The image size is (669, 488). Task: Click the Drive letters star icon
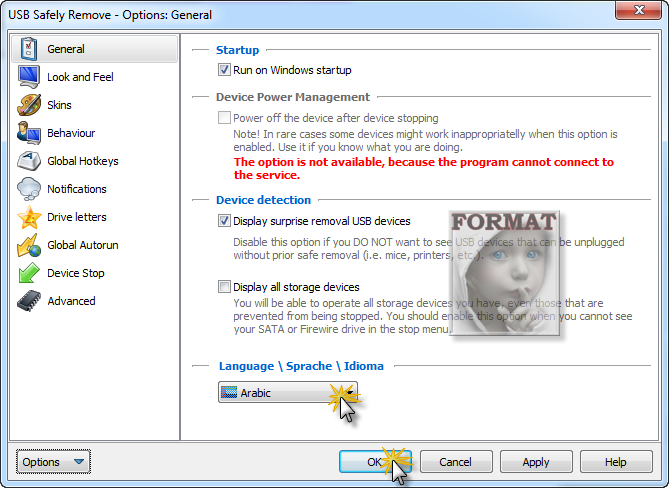pos(29,217)
